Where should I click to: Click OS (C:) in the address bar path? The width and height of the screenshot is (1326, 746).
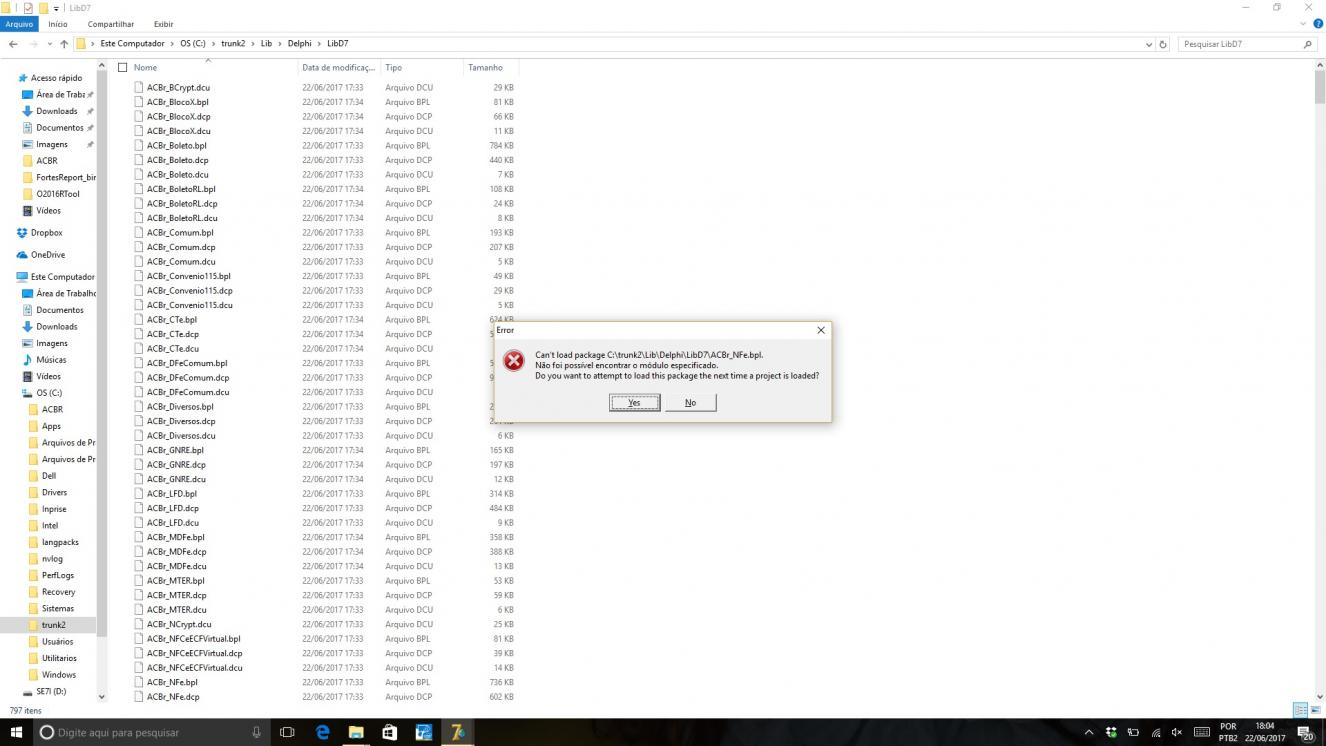193,44
